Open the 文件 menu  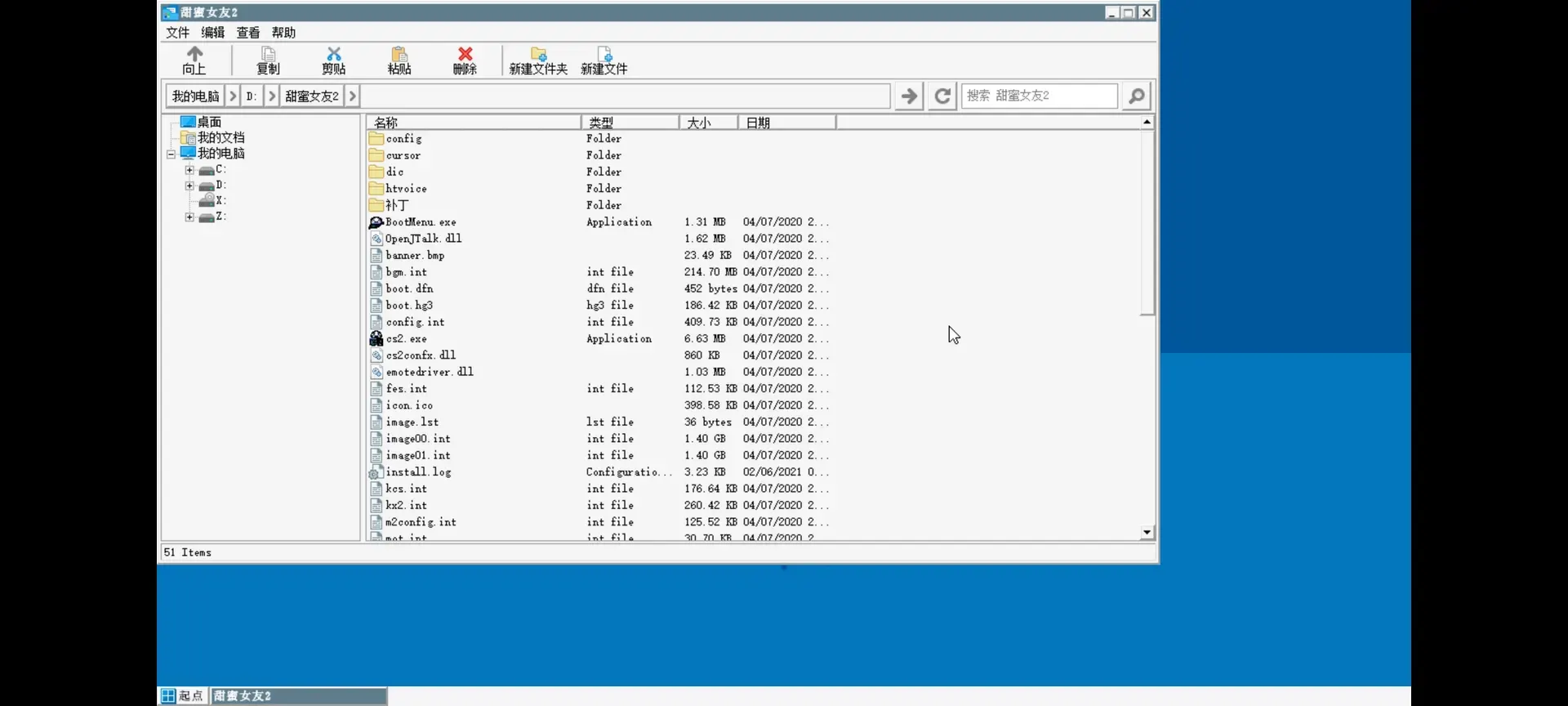[x=177, y=33]
